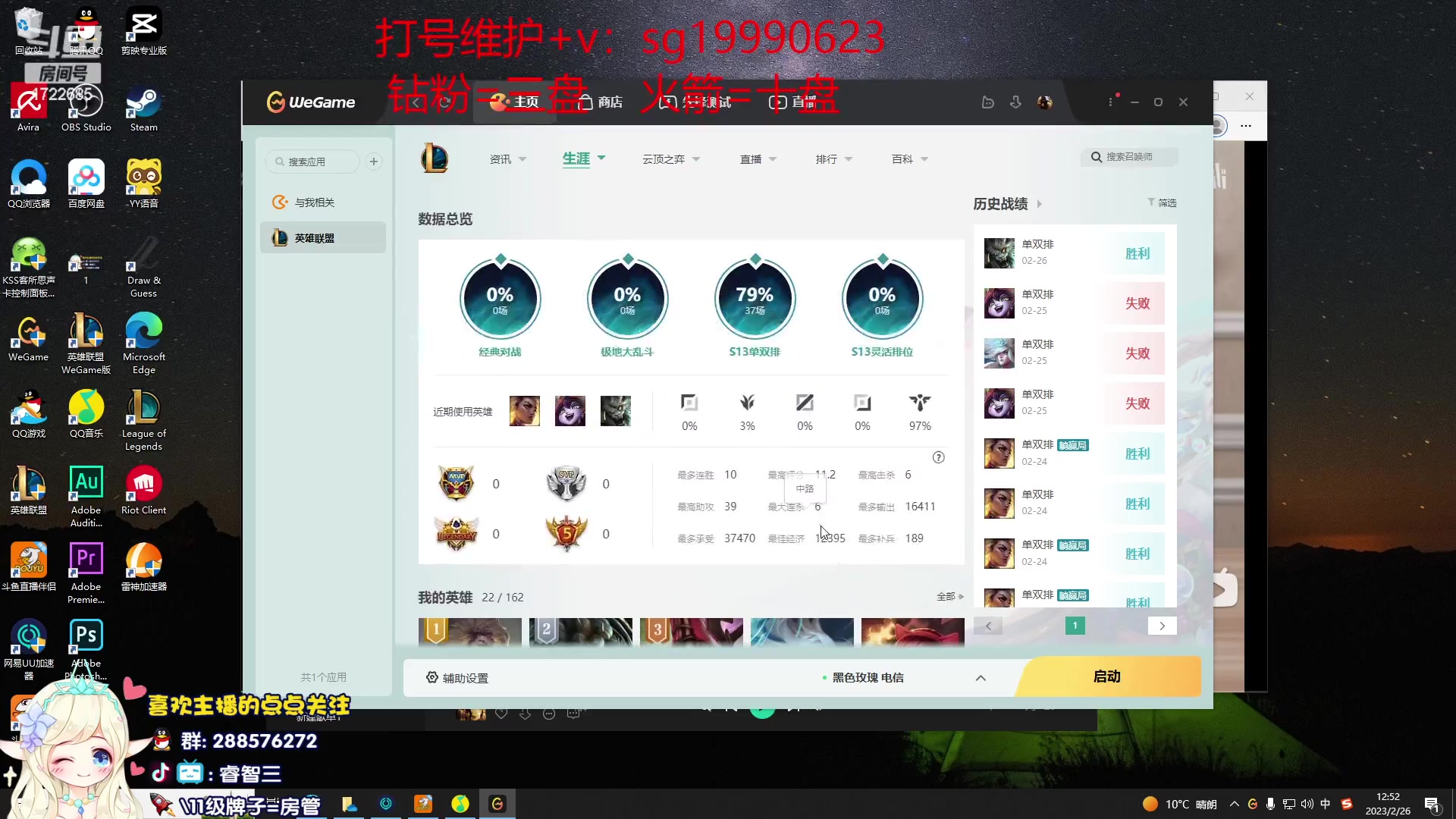Image resolution: width=1456 pixels, height=819 pixels.
Task: Open Adobe Premiere desktop shortcut
Action: click(x=86, y=573)
